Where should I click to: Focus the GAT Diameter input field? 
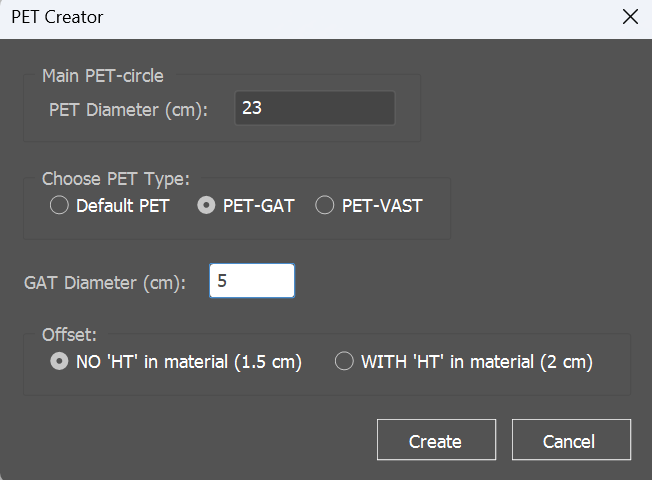click(252, 282)
